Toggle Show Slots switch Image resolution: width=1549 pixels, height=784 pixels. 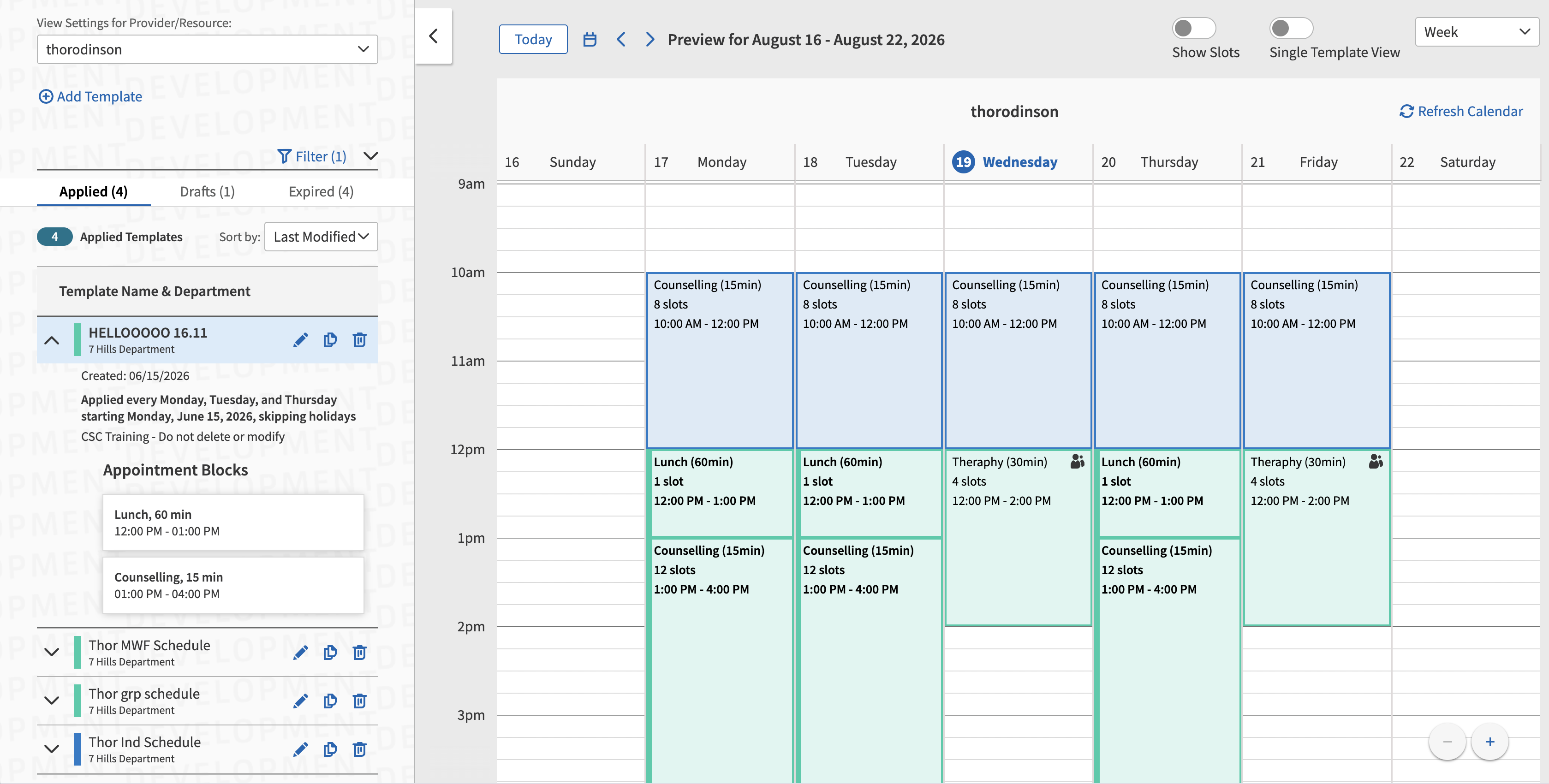point(1194,28)
